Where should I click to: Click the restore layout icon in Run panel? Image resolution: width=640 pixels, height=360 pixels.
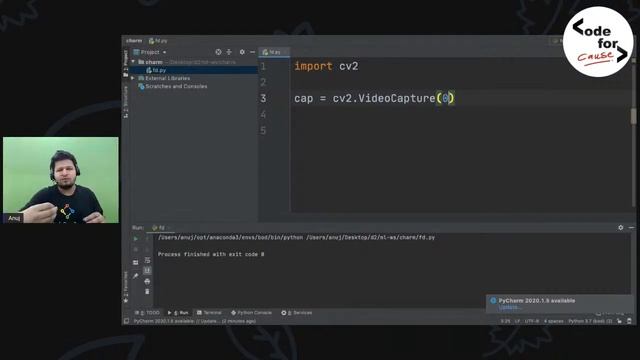click(136, 262)
